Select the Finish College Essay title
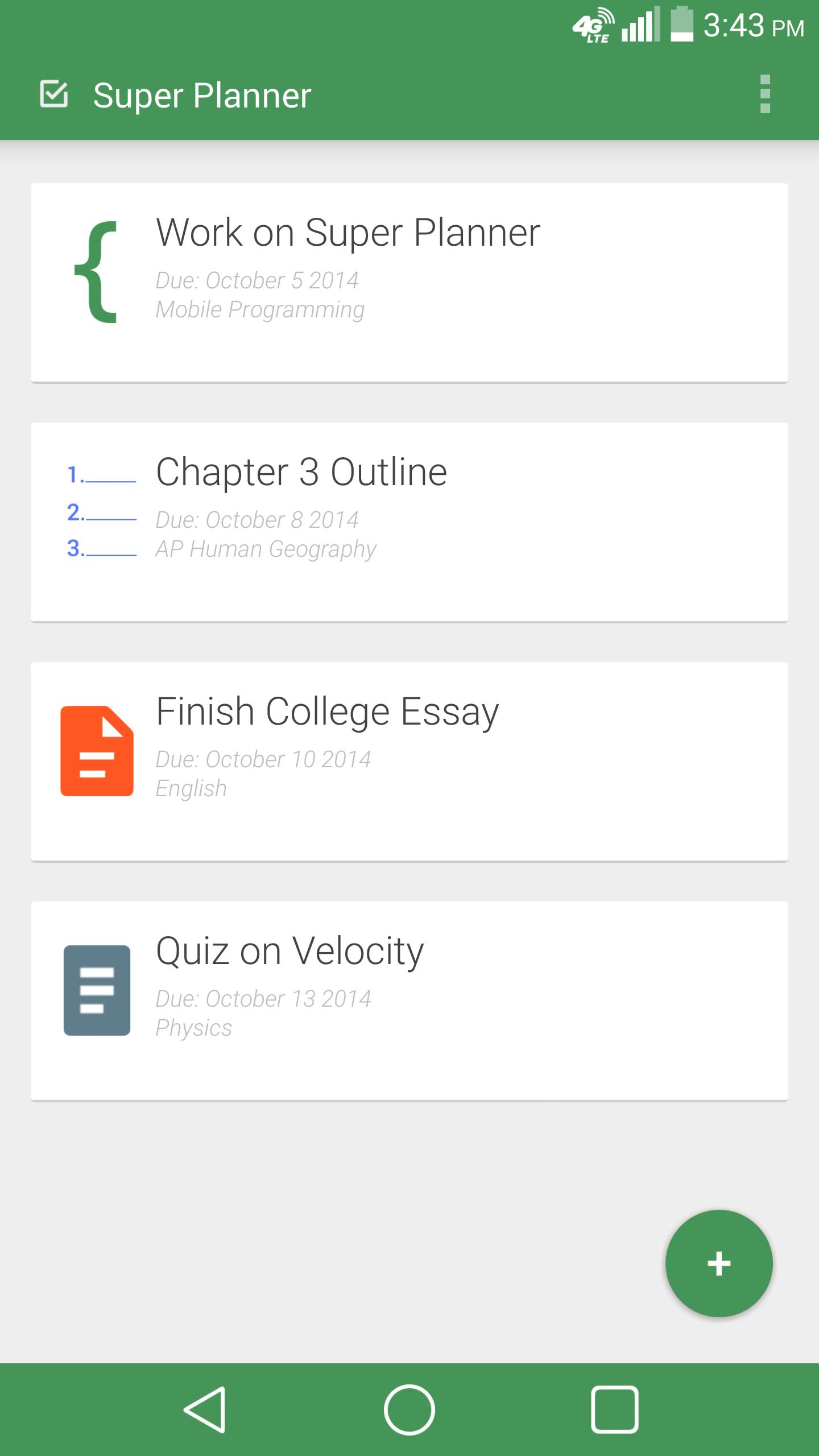This screenshot has height=1456, width=819. 328,712
